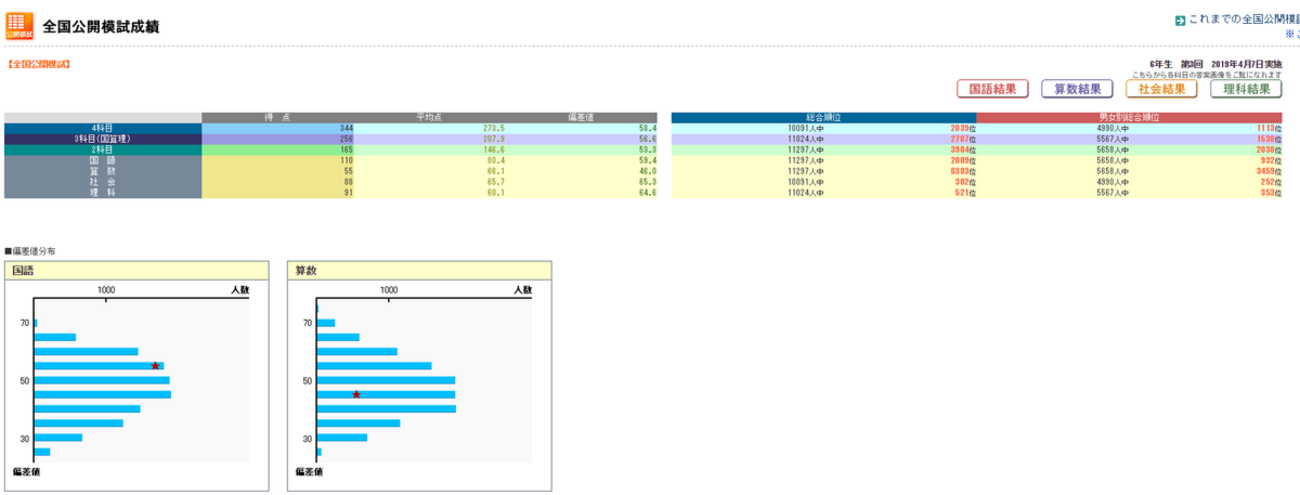Select the 3科目(国算理) row label
1300x495 pixels.
pyautogui.click(x=103, y=139)
